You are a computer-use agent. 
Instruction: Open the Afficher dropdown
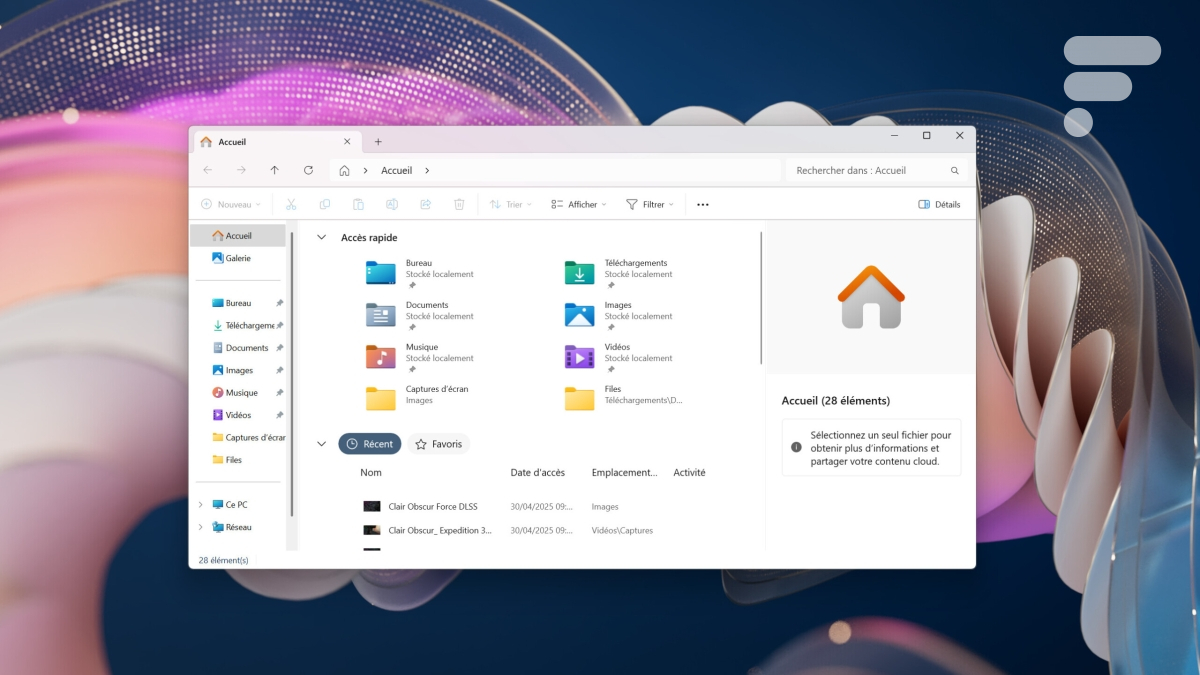(579, 205)
